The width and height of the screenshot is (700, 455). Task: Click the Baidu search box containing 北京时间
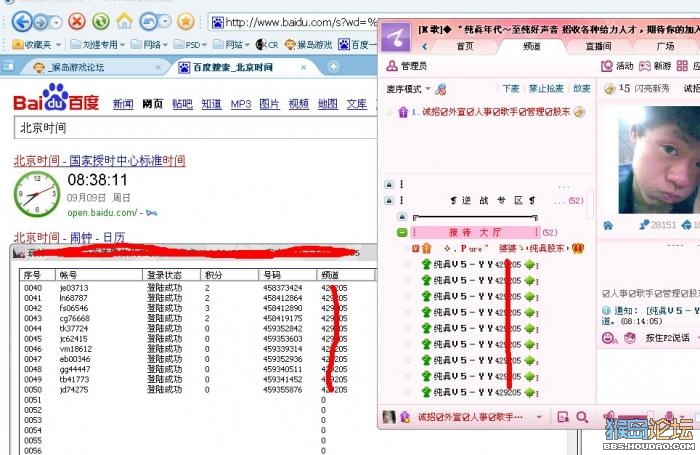point(196,128)
